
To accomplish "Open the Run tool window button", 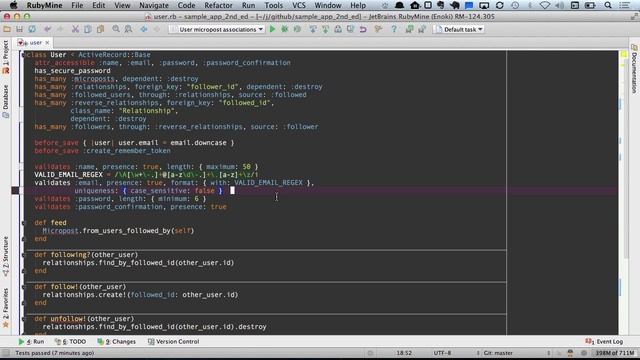I will [31, 342].
